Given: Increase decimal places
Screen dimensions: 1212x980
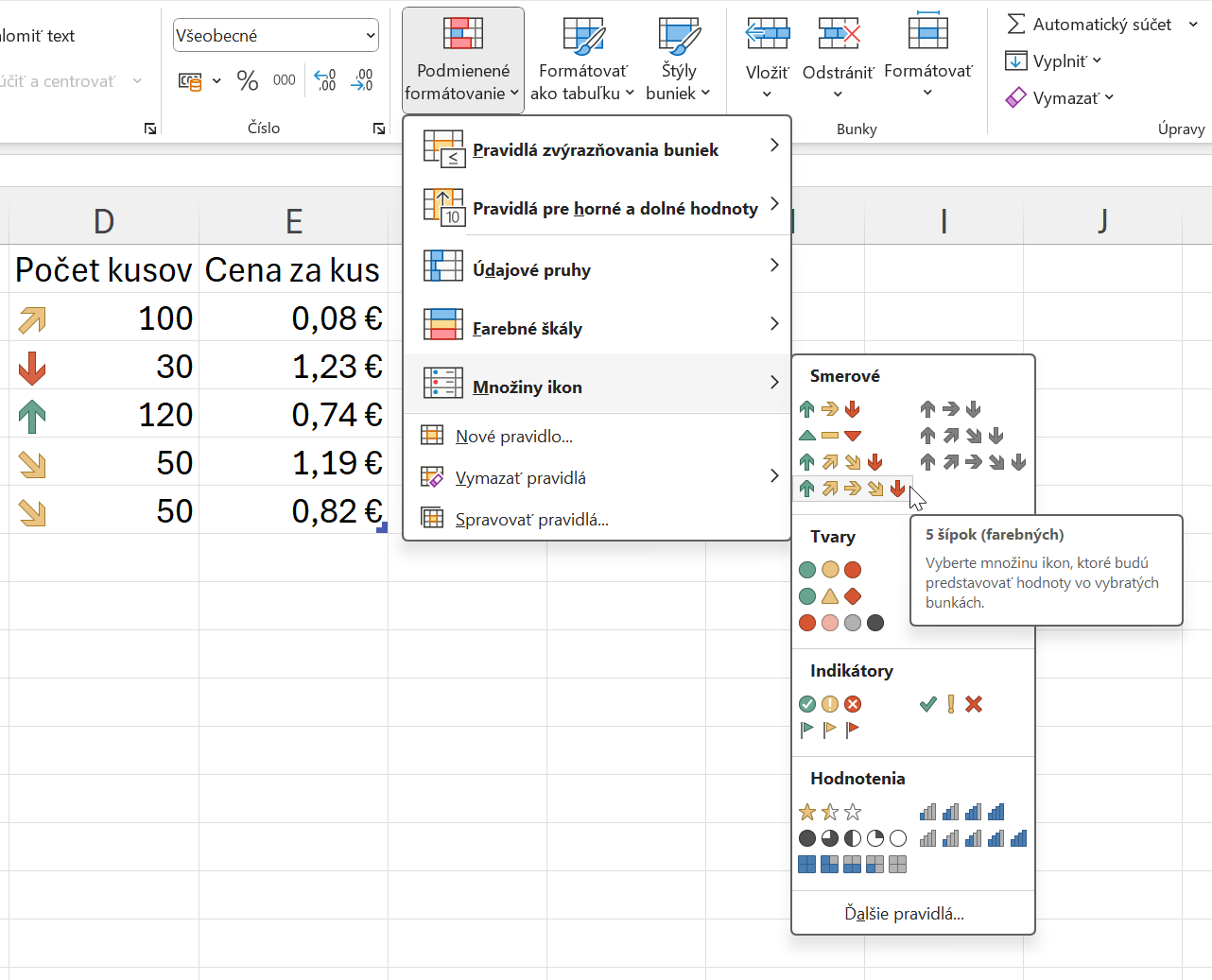Looking at the screenshot, I should pyautogui.click(x=325, y=80).
